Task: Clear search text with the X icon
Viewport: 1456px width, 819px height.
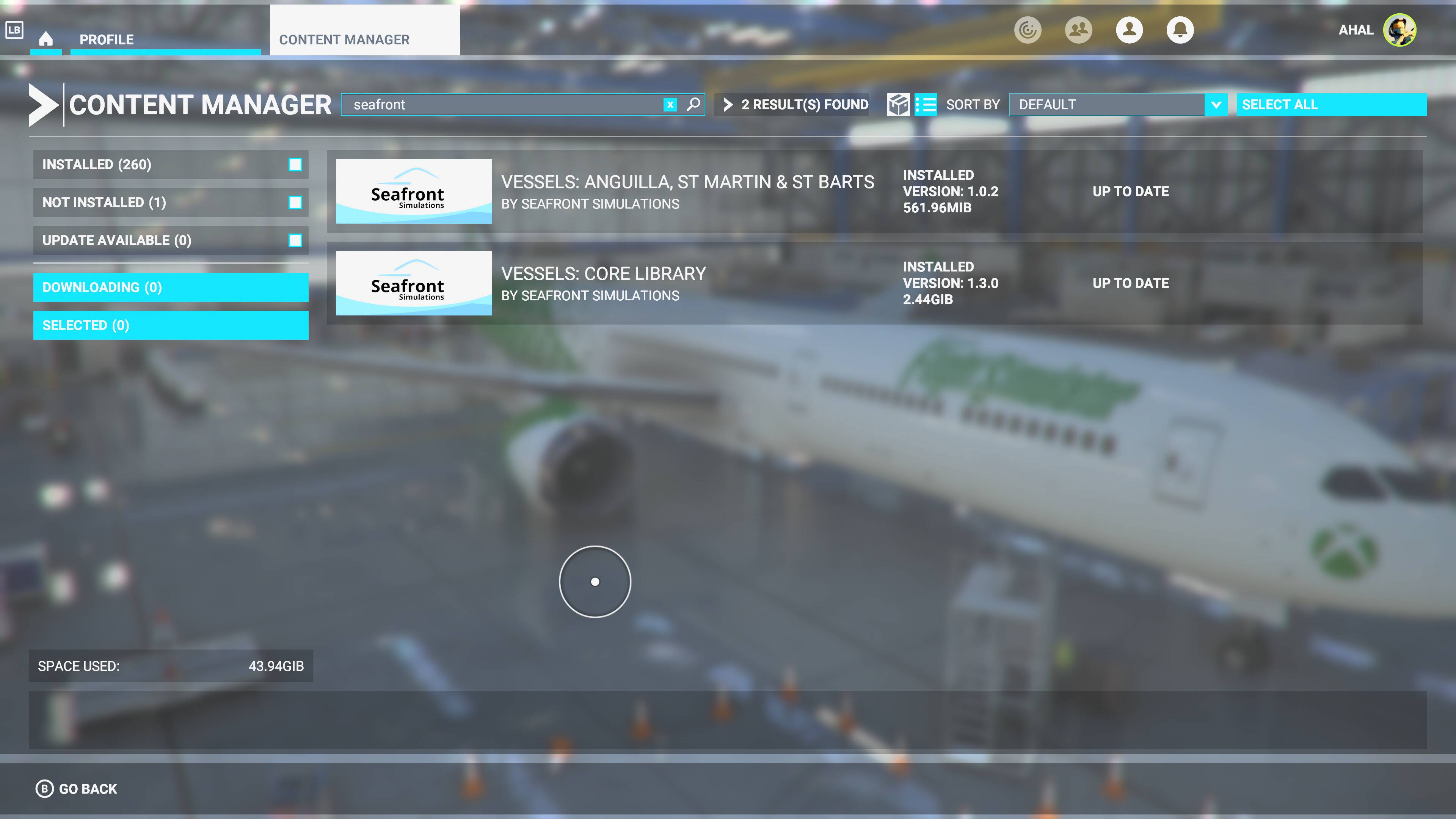Action: (x=670, y=105)
